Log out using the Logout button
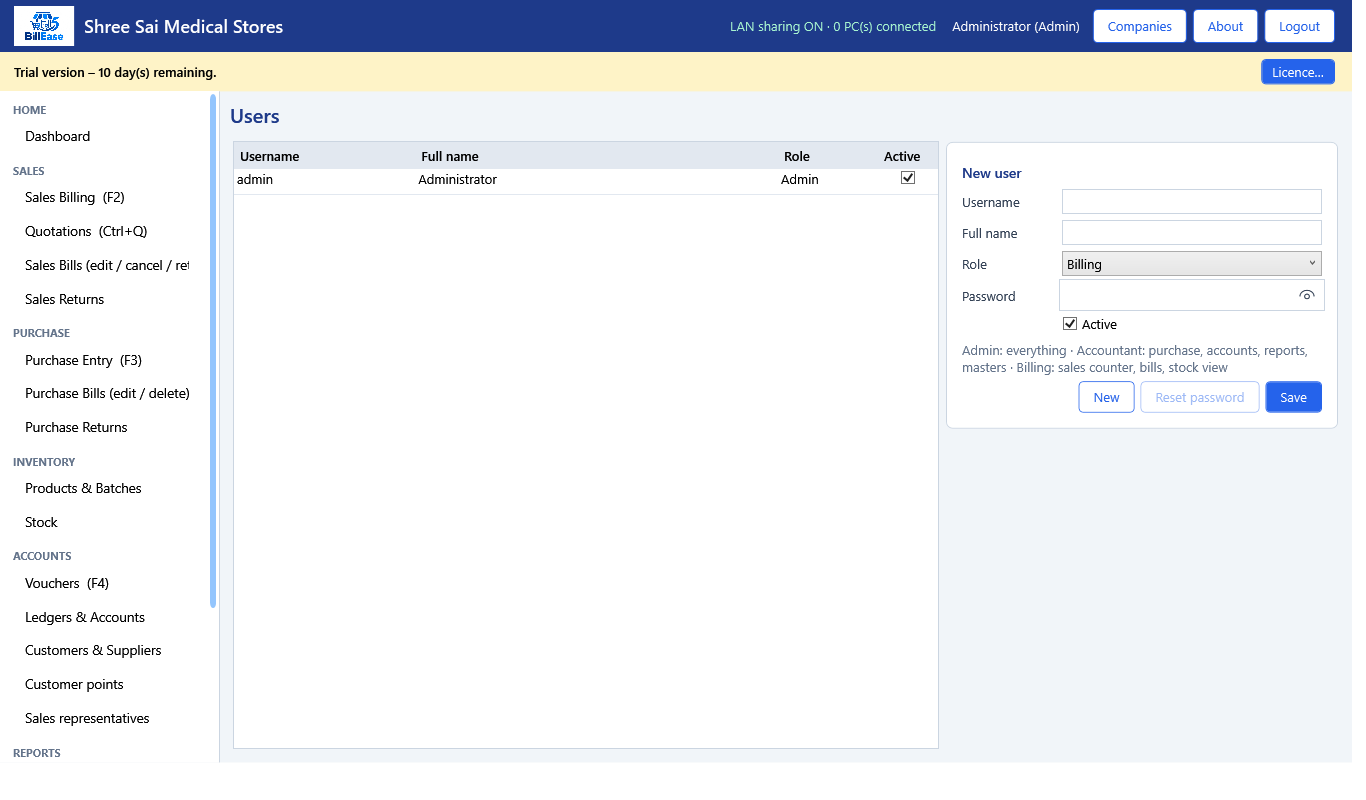Image resolution: width=1366 pixels, height=800 pixels. coord(1299,26)
